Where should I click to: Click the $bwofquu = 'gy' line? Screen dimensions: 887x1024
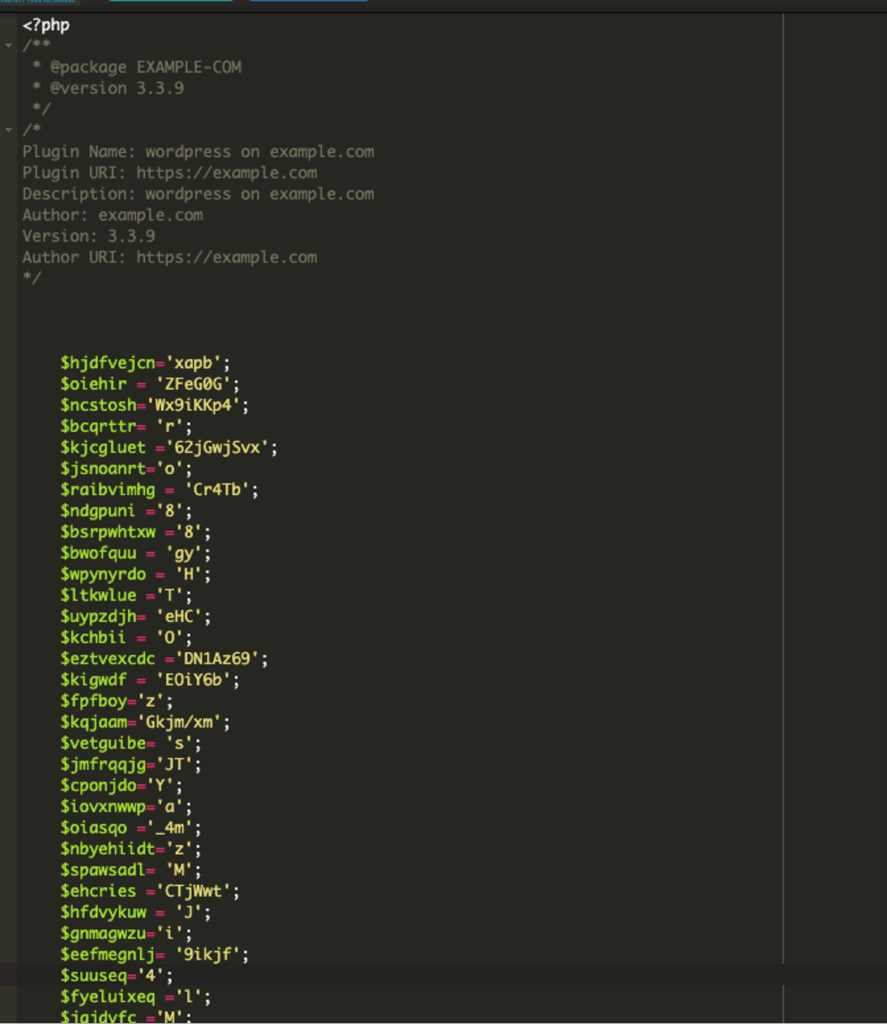(x=136, y=553)
